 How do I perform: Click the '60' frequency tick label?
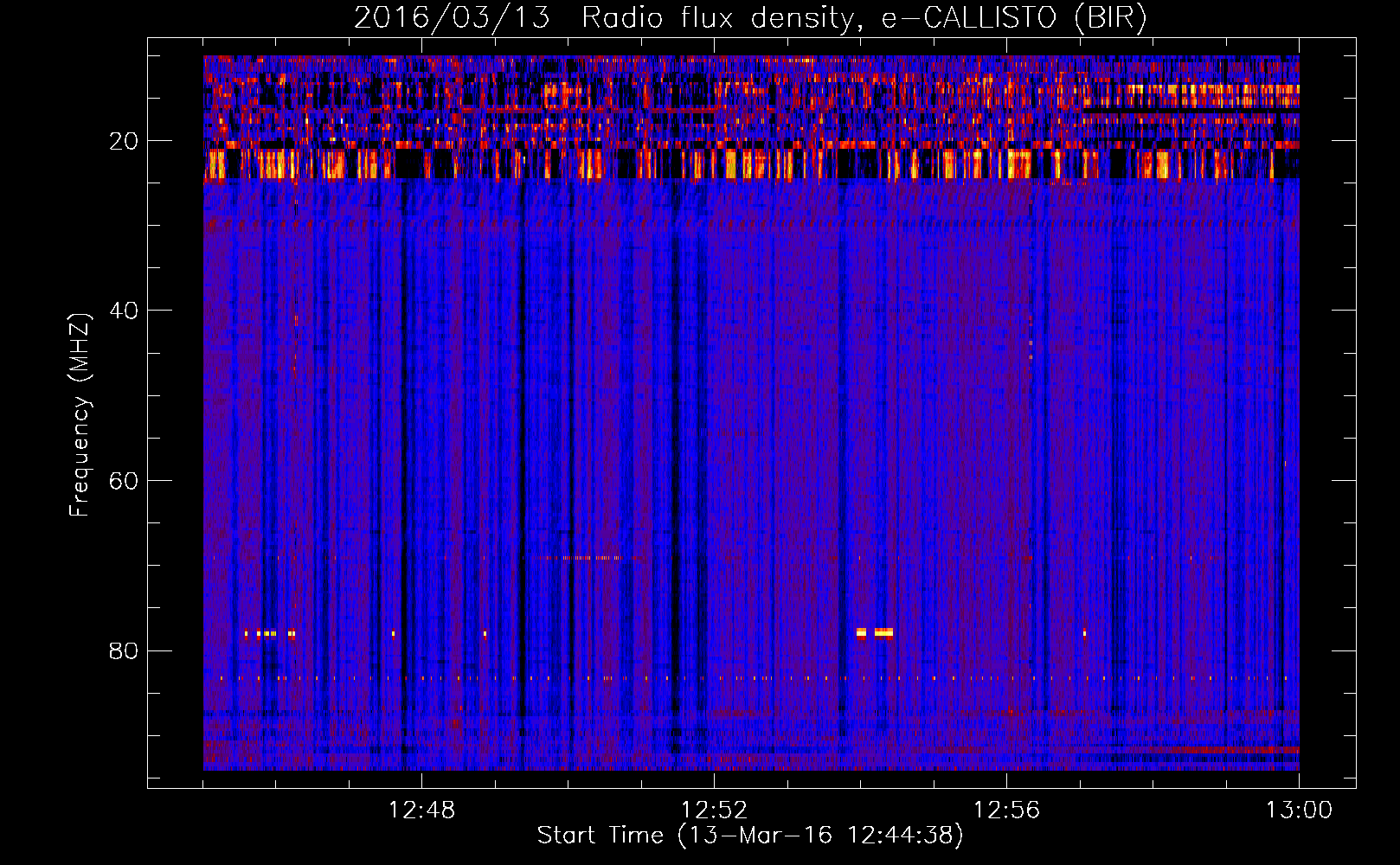125,481
